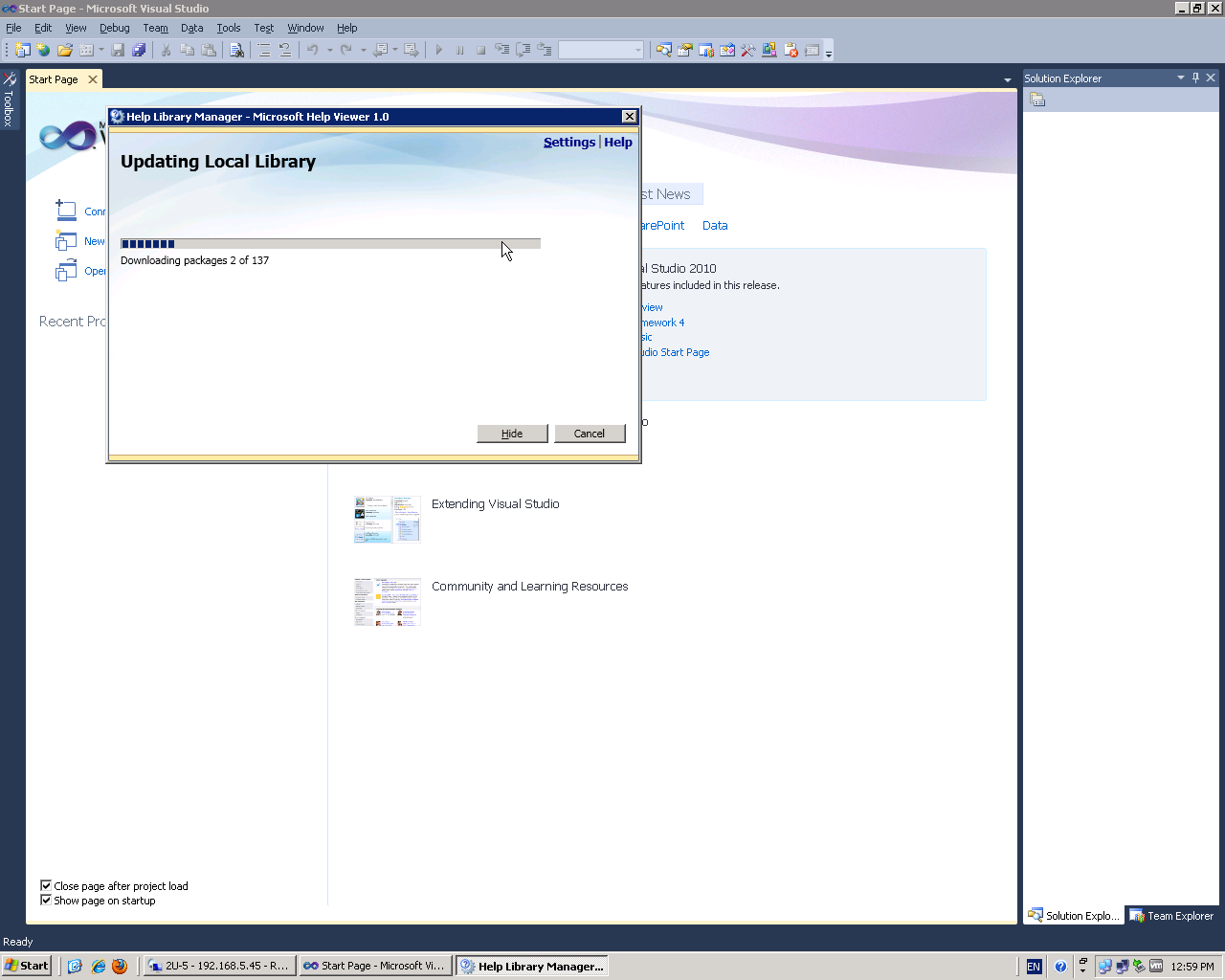The width and height of the screenshot is (1225, 980).
Task: Open the Window menu
Action: point(305,28)
